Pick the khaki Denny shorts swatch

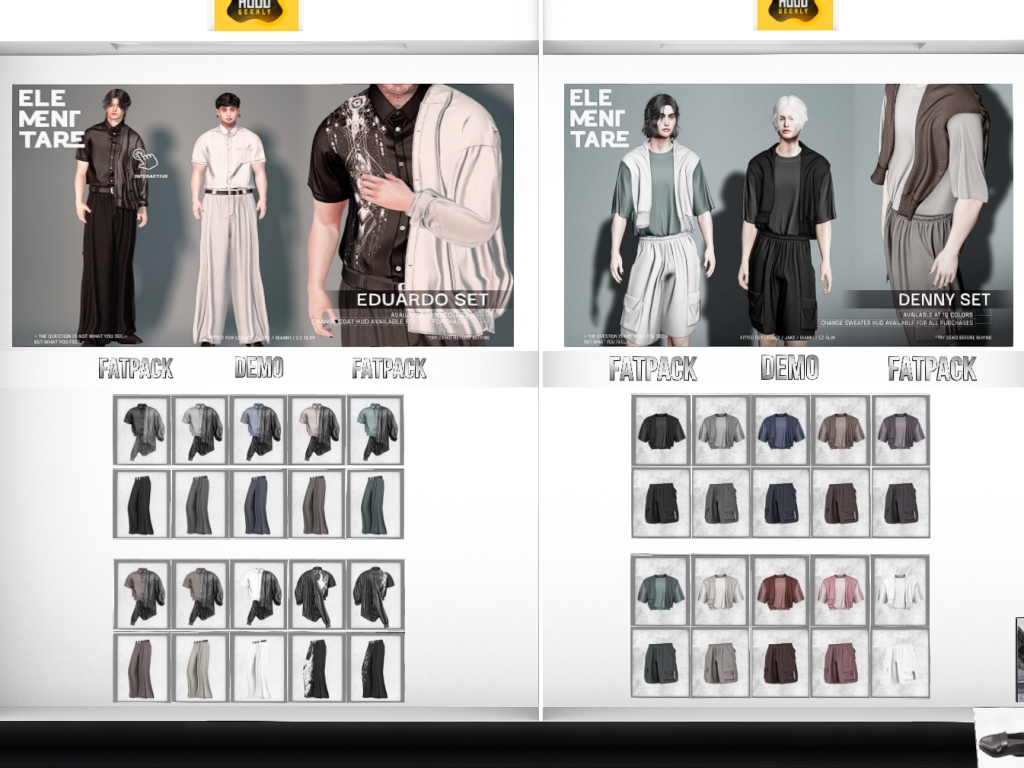point(721,663)
